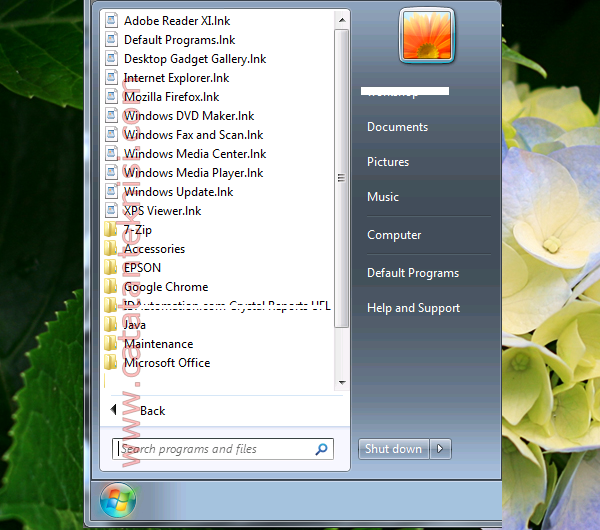Click the Maintenance folder icon
Image resolution: width=600 pixels, height=530 pixels.
[111, 343]
